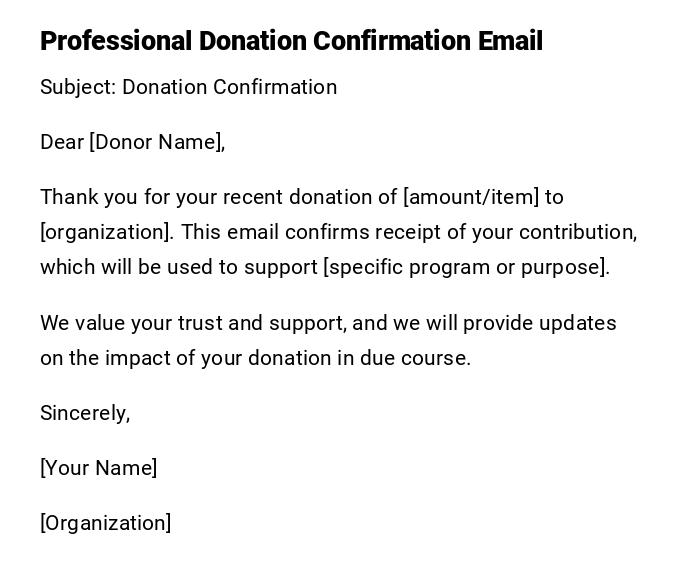Click the Professional Donation Confirmation Email heading
The width and height of the screenshot is (700, 586).
291,41
